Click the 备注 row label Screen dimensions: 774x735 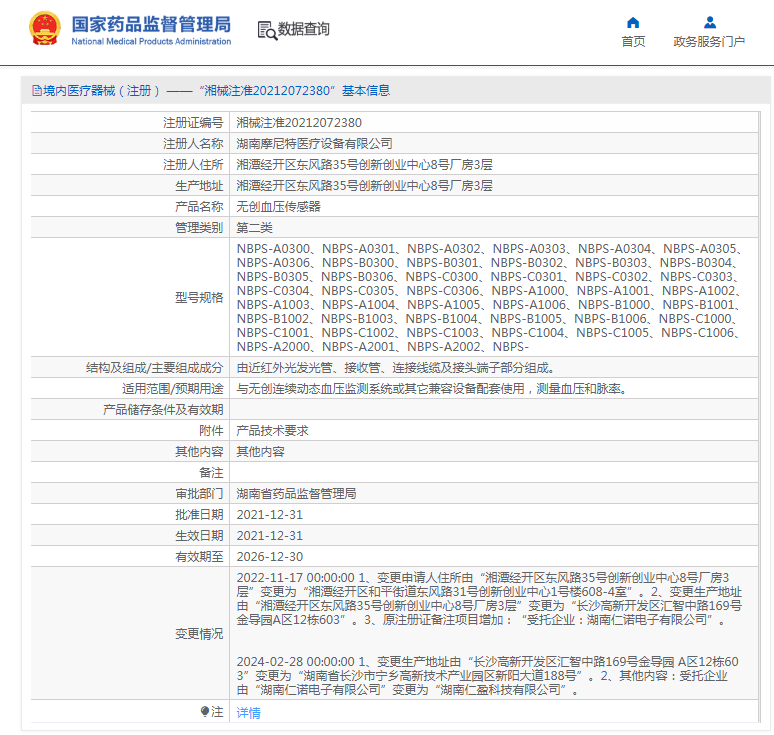point(211,473)
